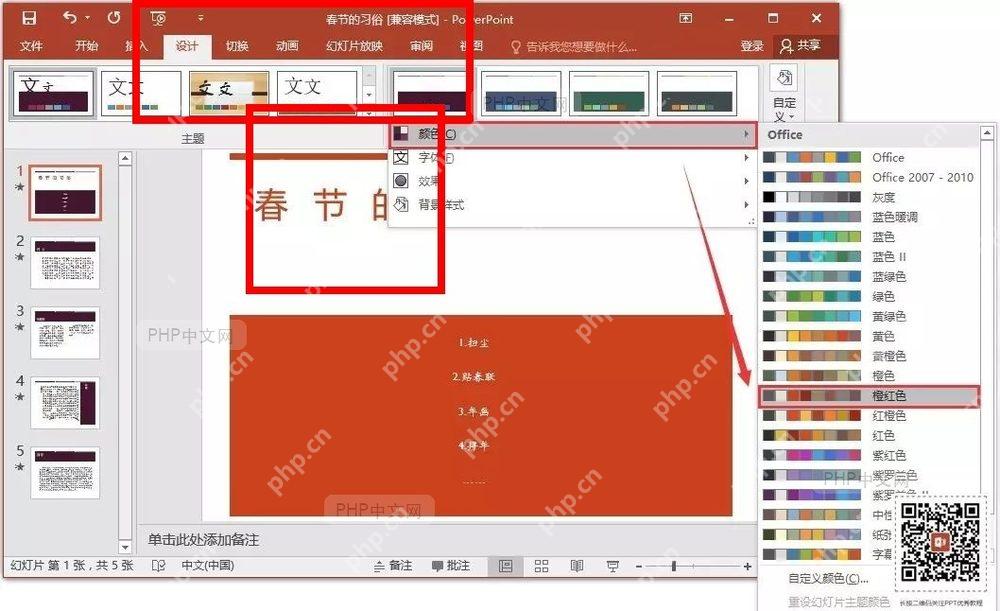Open the 背景样式 background styles submenu
This screenshot has width=1000, height=611.
pyautogui.click(x=572, y=205)
